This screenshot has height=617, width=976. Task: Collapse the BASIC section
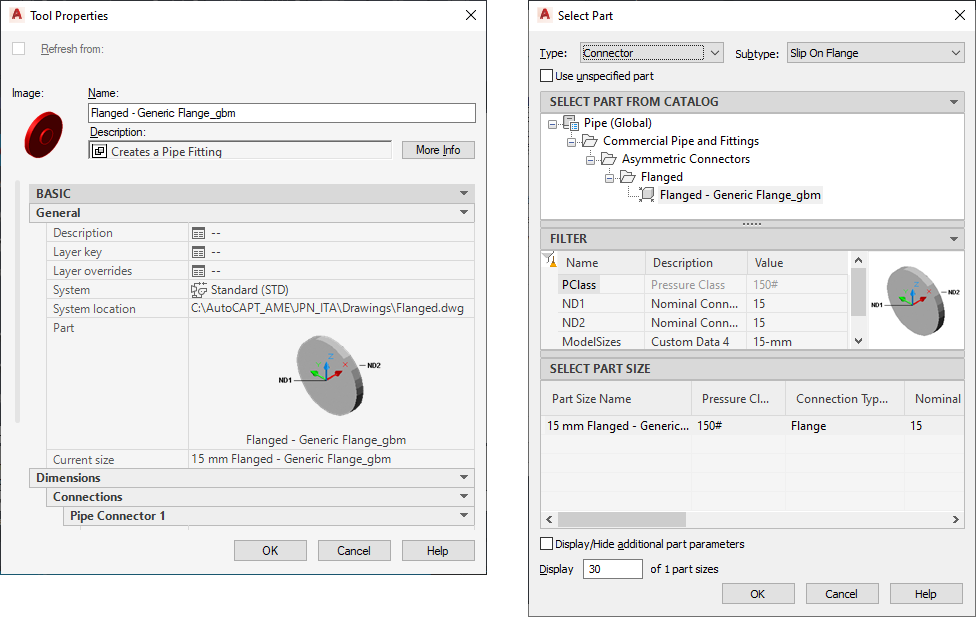click(x=464, y=194)
